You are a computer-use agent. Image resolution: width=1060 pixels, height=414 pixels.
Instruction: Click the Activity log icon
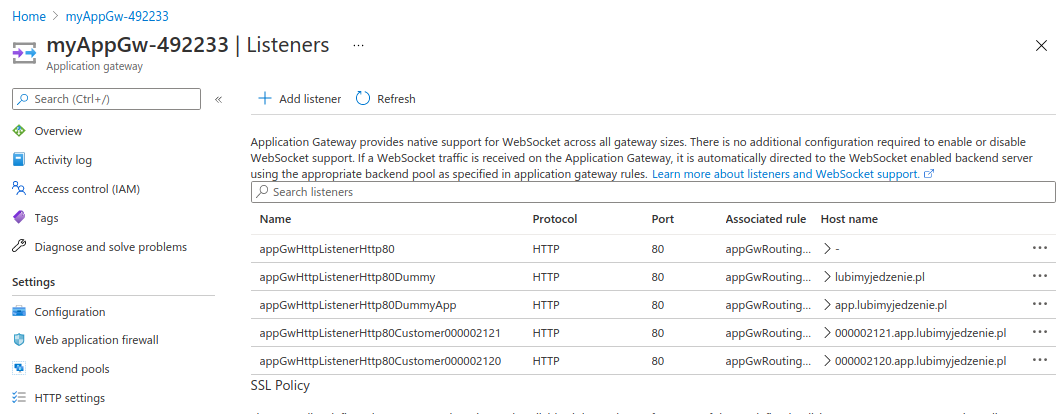(x=18, y=160)
